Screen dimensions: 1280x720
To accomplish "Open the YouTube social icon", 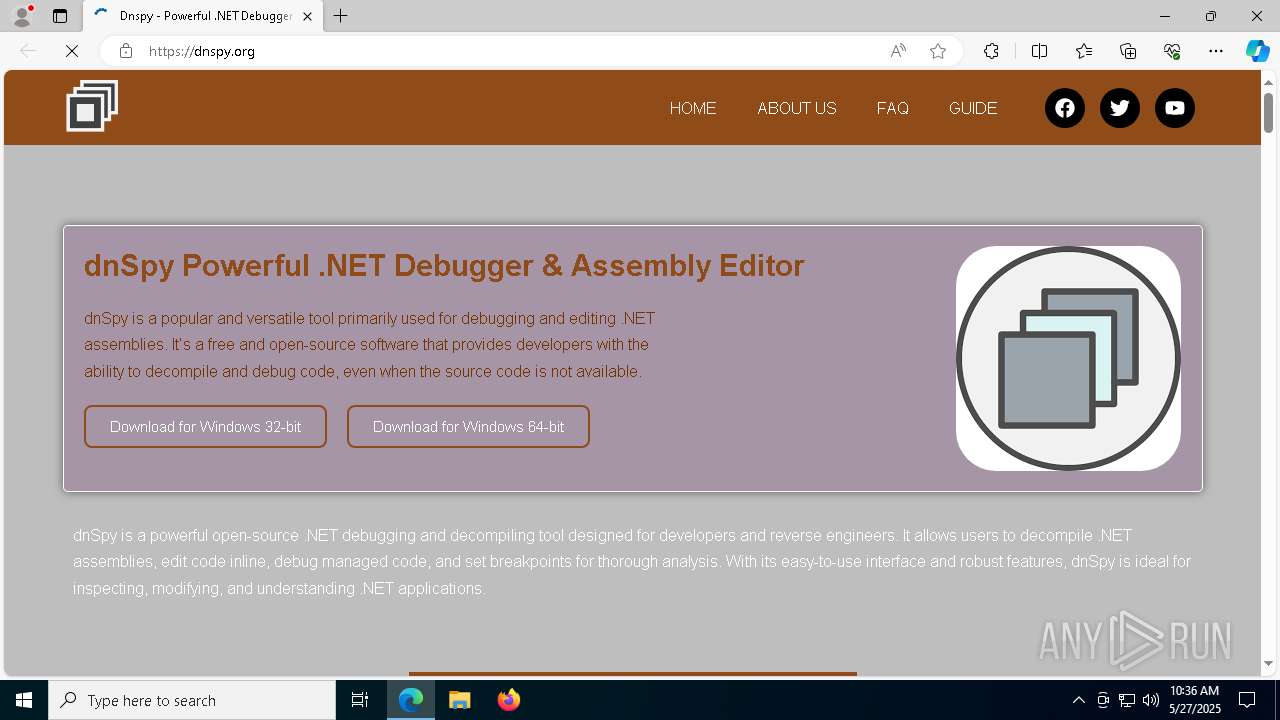I will (1175, 108).
